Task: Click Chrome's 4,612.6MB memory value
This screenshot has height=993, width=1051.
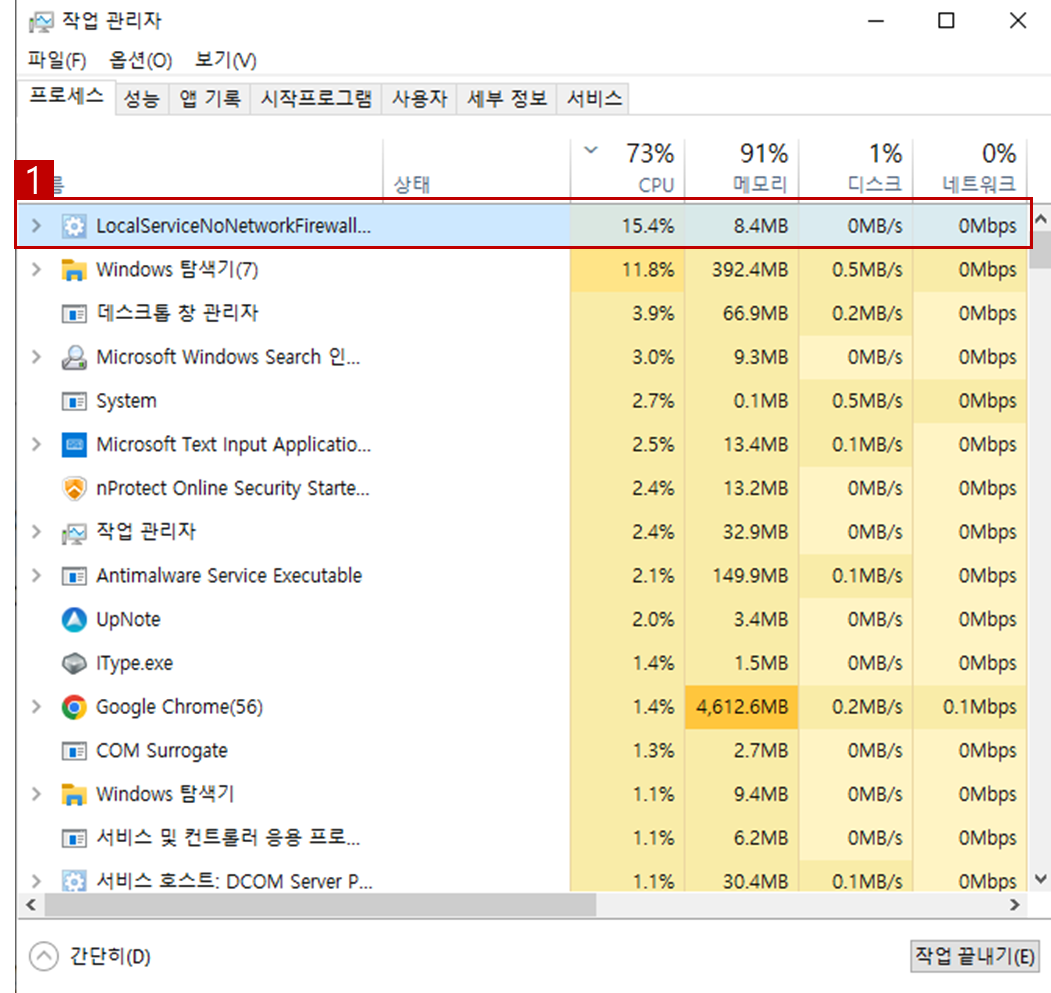Action: click(x=742, y=707)
